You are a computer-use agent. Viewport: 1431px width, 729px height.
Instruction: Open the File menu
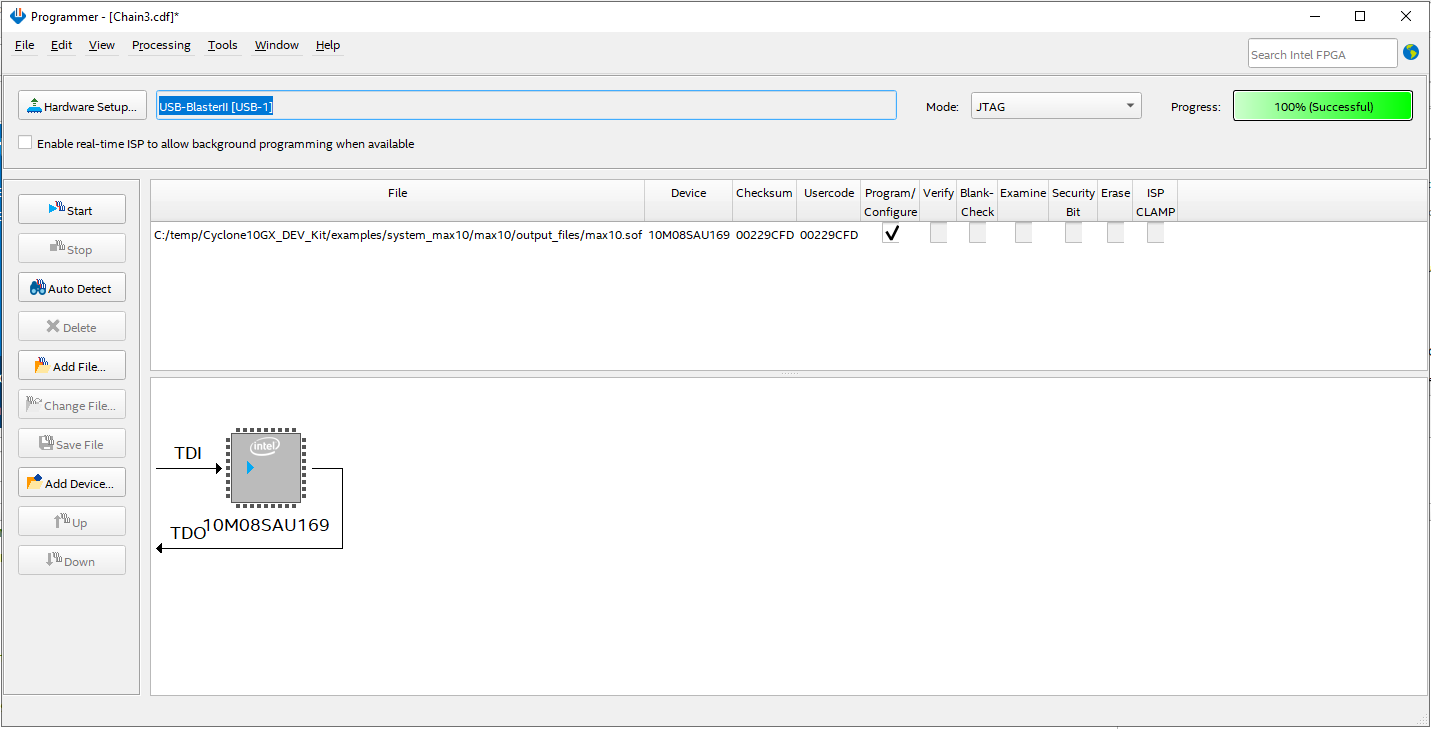[x=25, y=45]
